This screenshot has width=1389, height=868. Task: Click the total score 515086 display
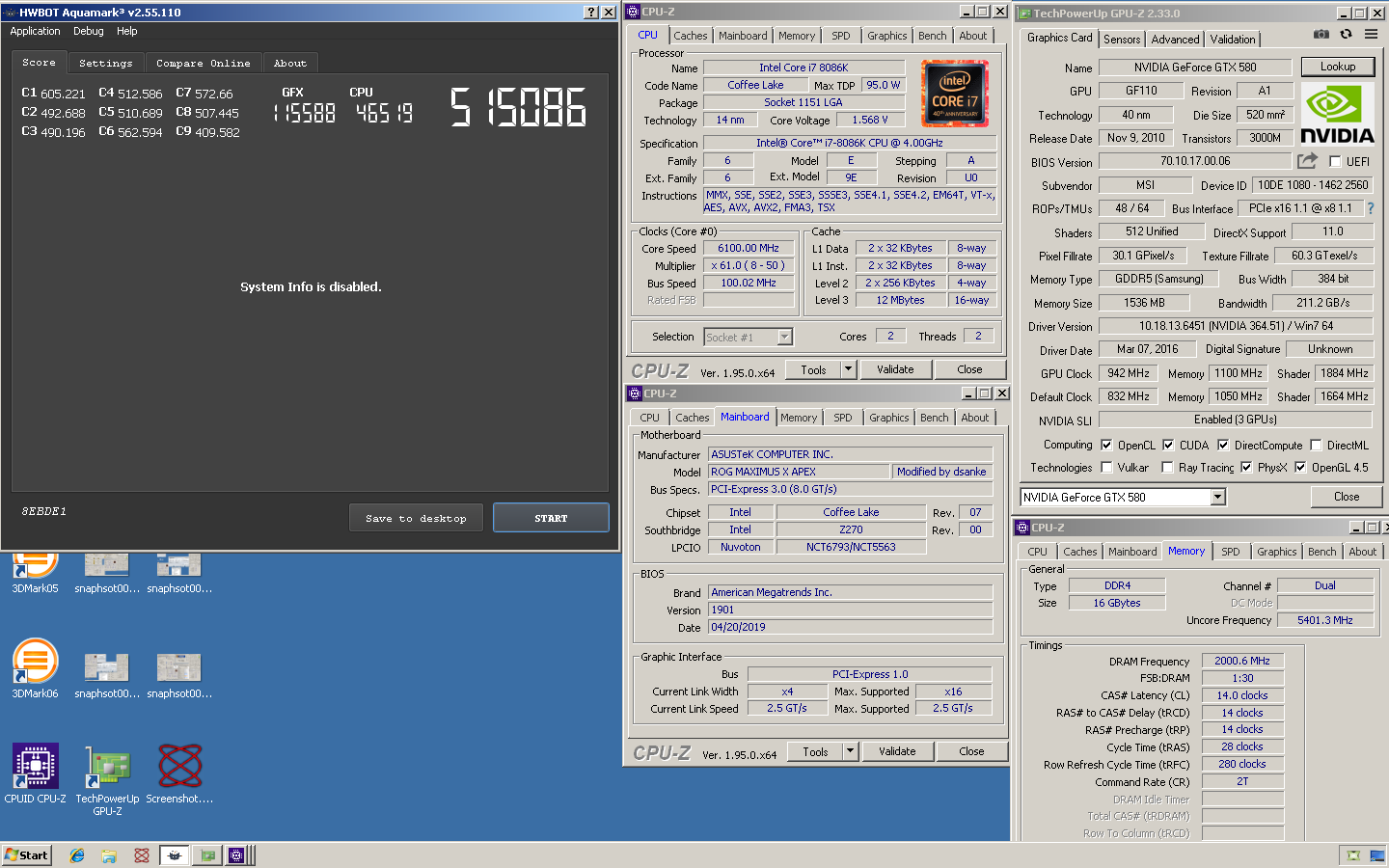coord(518,108)
